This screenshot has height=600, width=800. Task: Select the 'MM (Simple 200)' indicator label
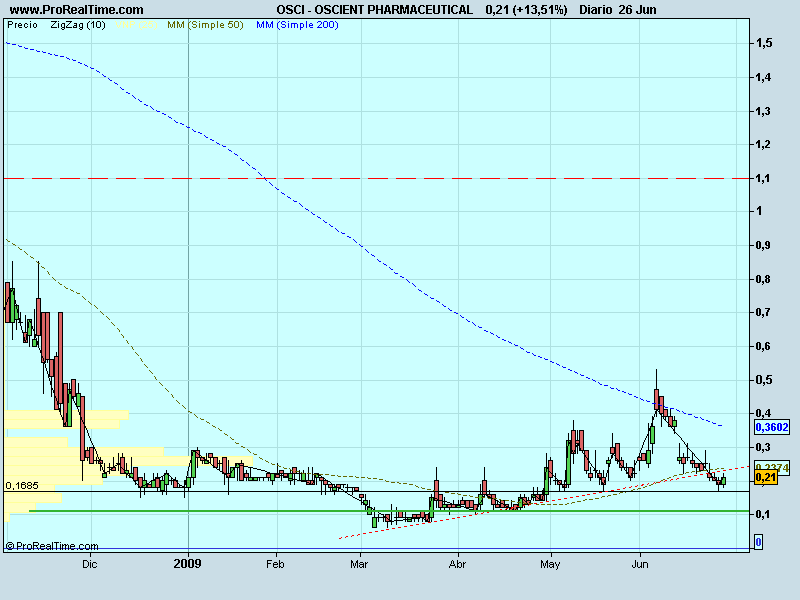(x=297, y=25)
